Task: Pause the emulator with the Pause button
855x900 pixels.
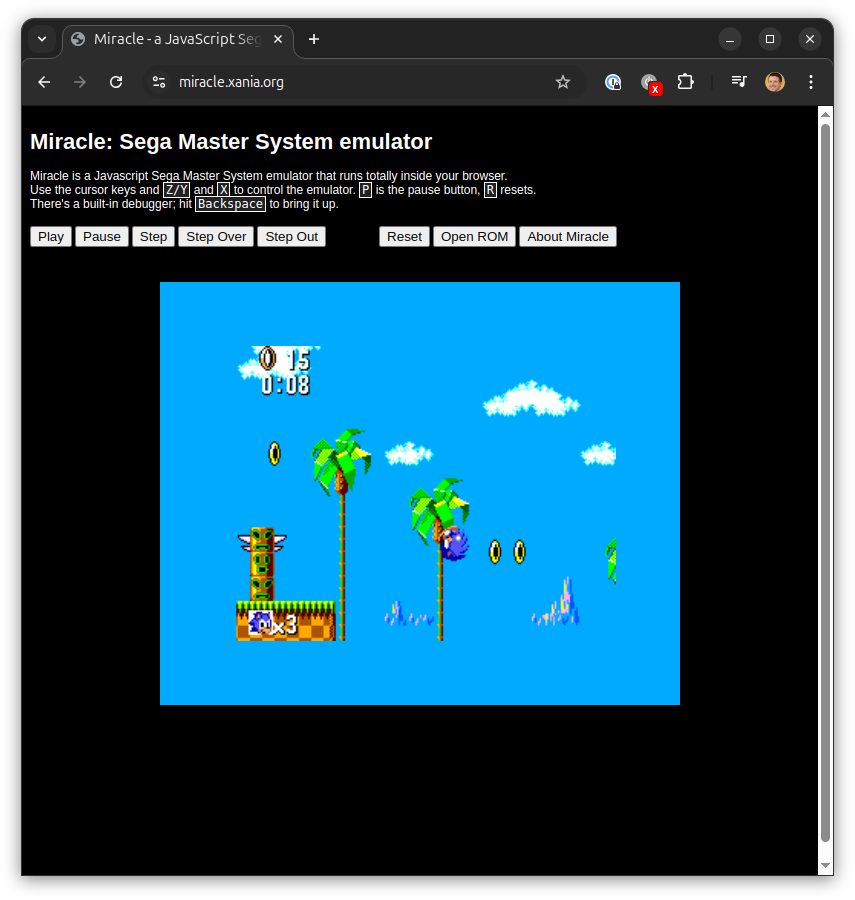Action: point(102,236)
